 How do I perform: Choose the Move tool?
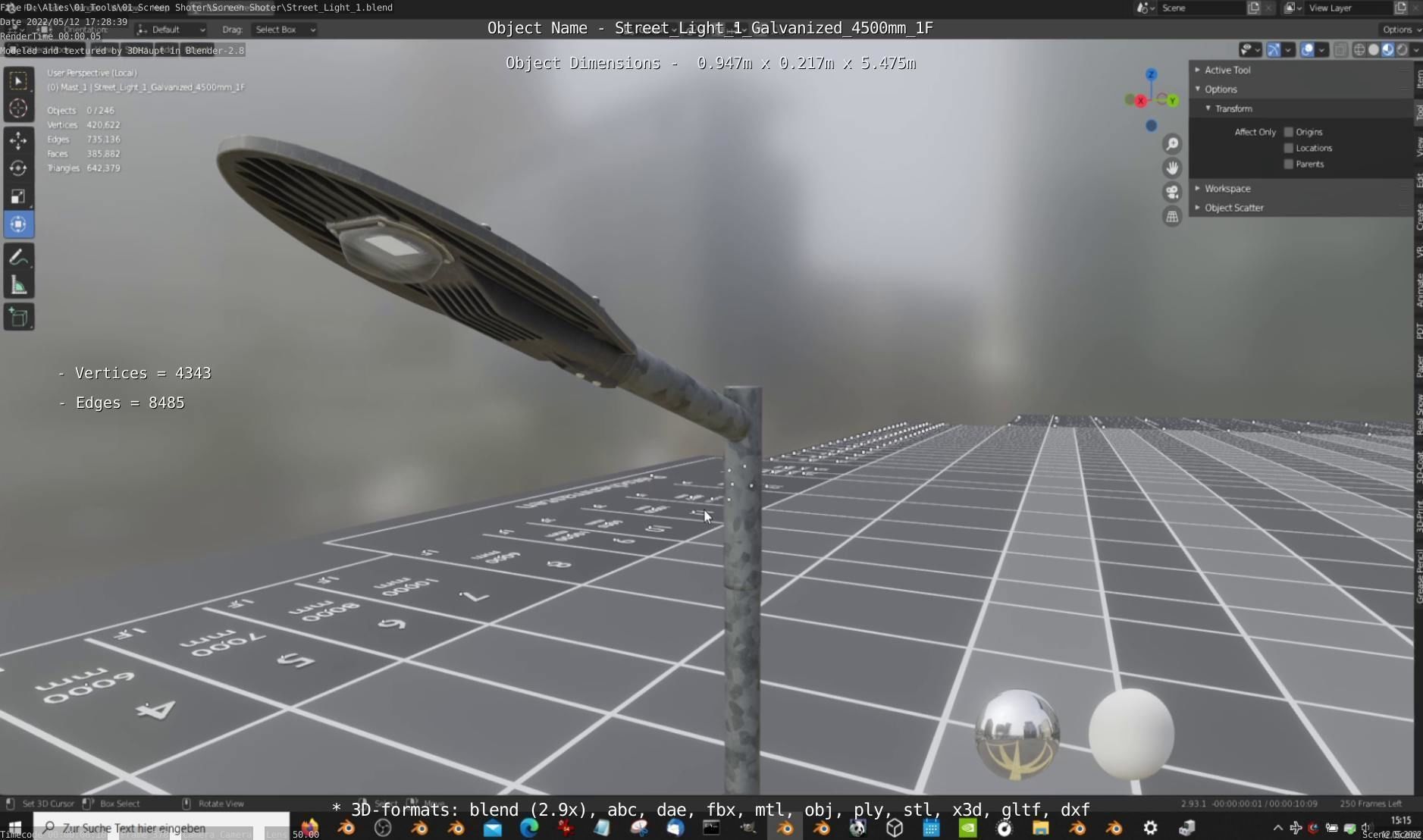19,140
